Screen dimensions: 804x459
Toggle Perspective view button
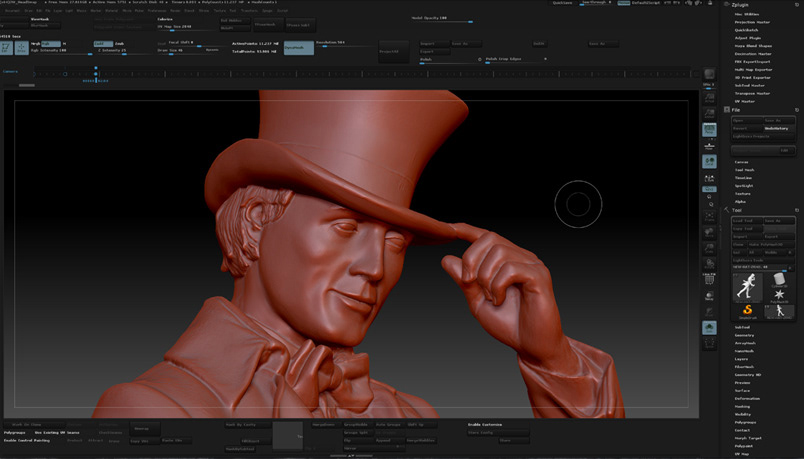coord(709,129)
